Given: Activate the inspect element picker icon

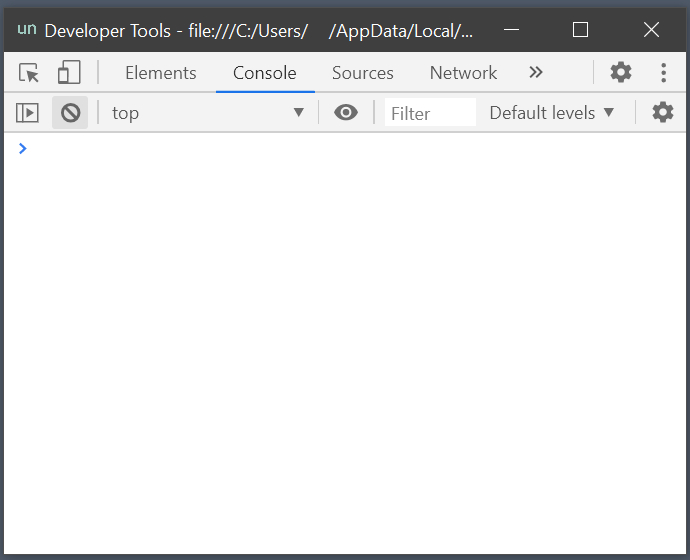Looking at the screenshot, I should 29,73.
